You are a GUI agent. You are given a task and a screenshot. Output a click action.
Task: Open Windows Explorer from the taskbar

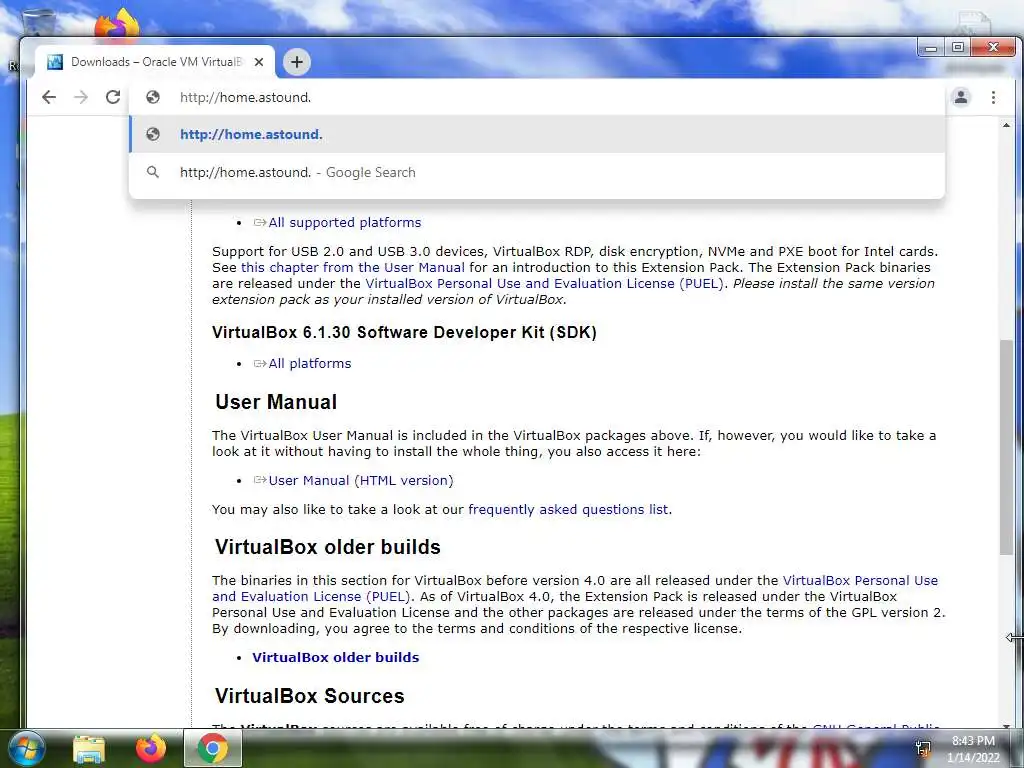(89, 749)
